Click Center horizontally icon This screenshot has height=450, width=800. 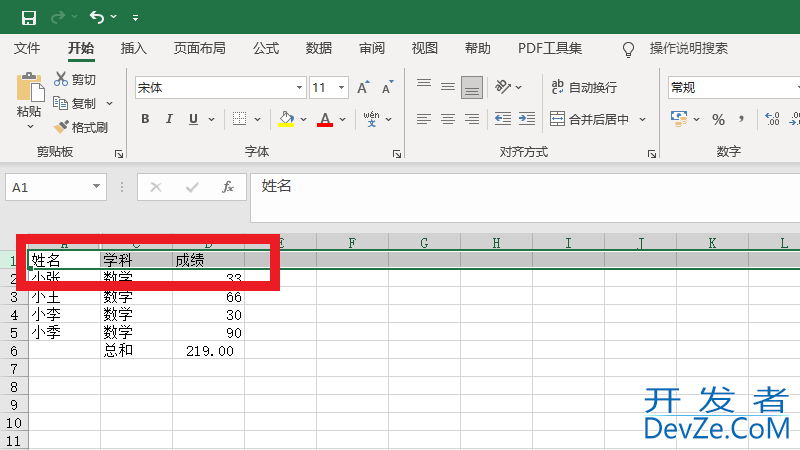click(x=448, y=119)
